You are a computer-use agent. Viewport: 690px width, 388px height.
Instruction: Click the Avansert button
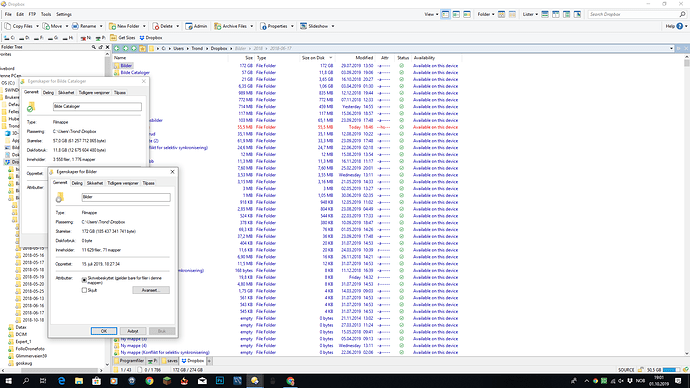[x=150, y=290]
